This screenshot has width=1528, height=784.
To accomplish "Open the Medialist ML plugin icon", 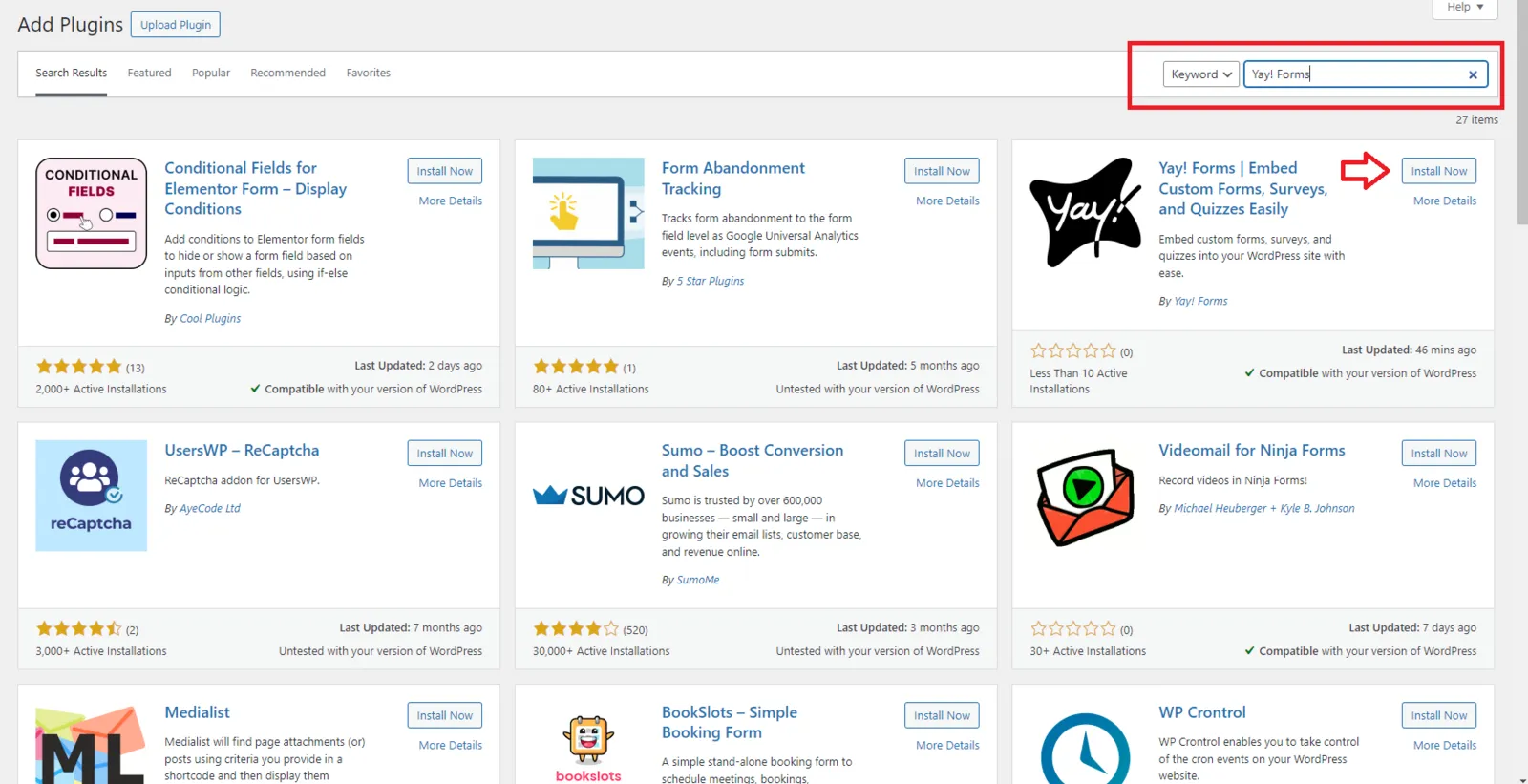I will coord(91,744).
